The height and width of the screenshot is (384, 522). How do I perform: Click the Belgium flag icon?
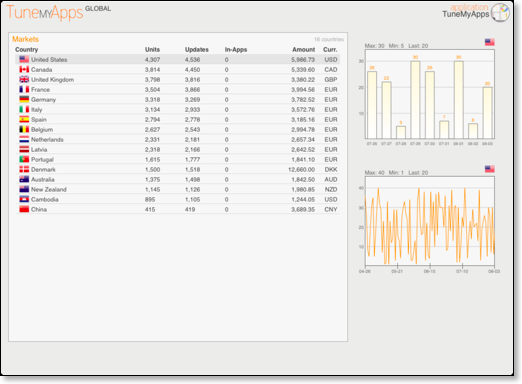click(x=24, y=129)
